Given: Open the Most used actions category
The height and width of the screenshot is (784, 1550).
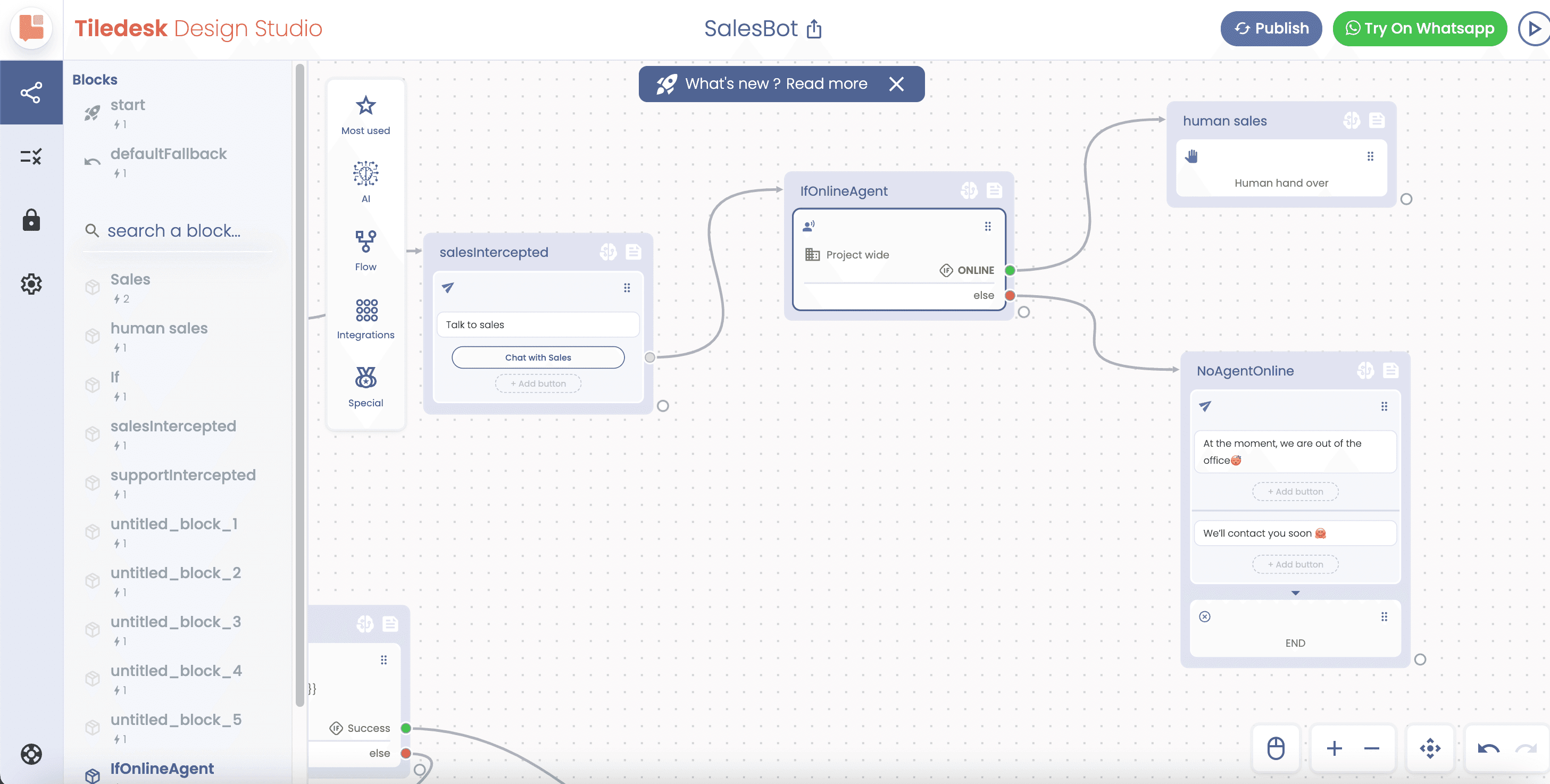Looking at the screenshot, I should point(365,115).
